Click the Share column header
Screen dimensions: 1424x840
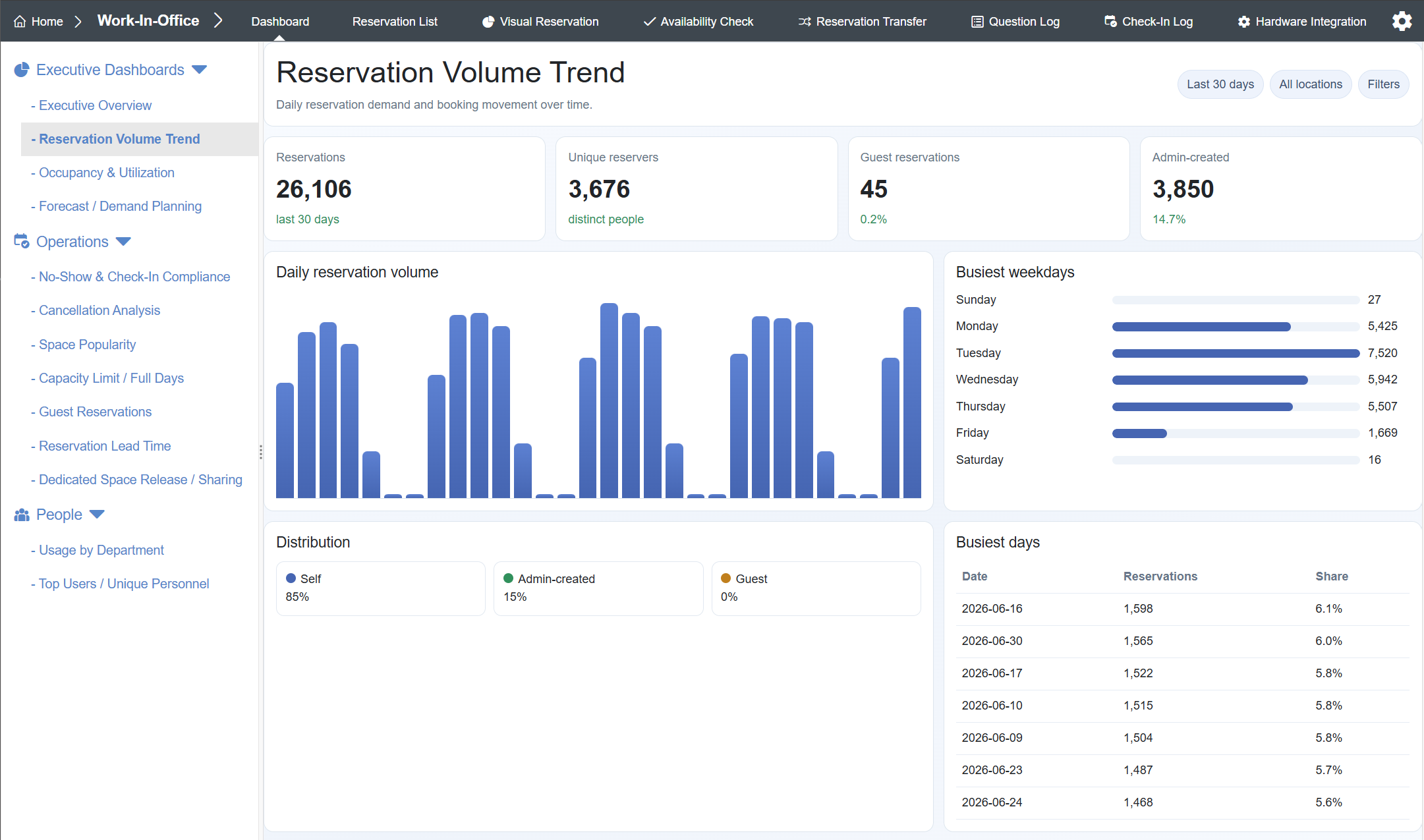(x=1332, y=576)
